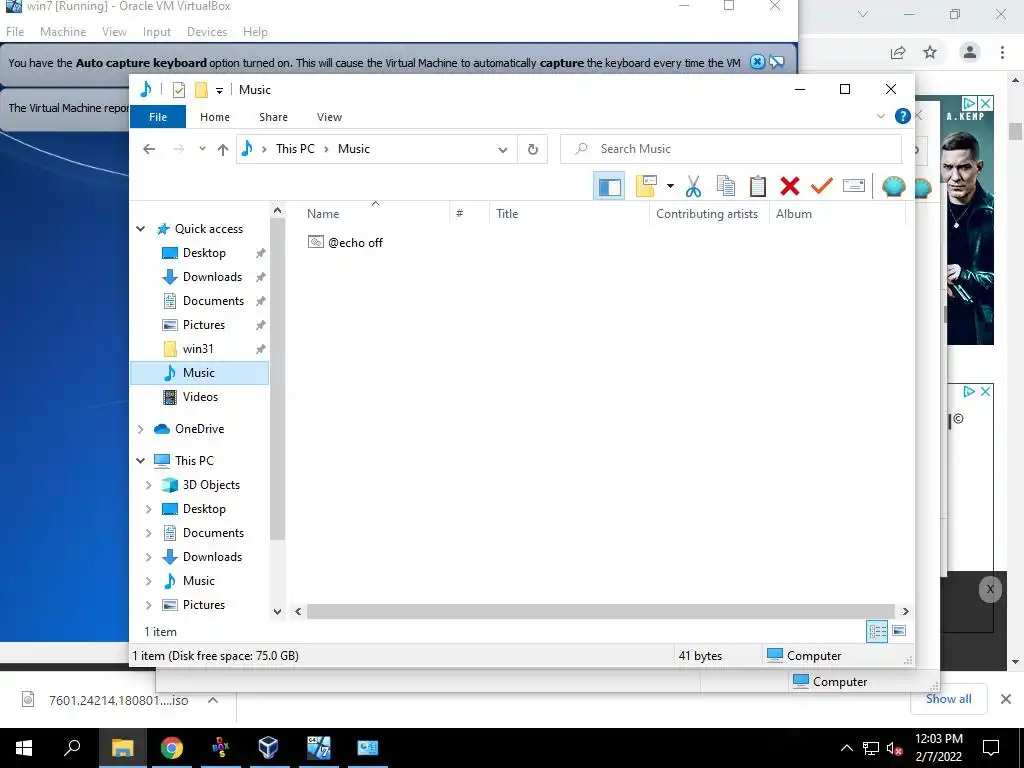Switch to the View ribbon tab
The image size is (1024, 768).
coord(329,117)
